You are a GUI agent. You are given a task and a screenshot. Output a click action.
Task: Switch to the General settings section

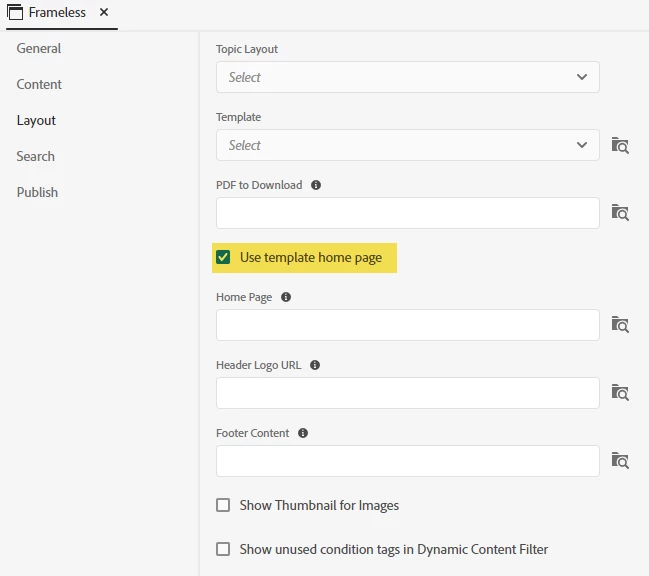coord(39,48)
